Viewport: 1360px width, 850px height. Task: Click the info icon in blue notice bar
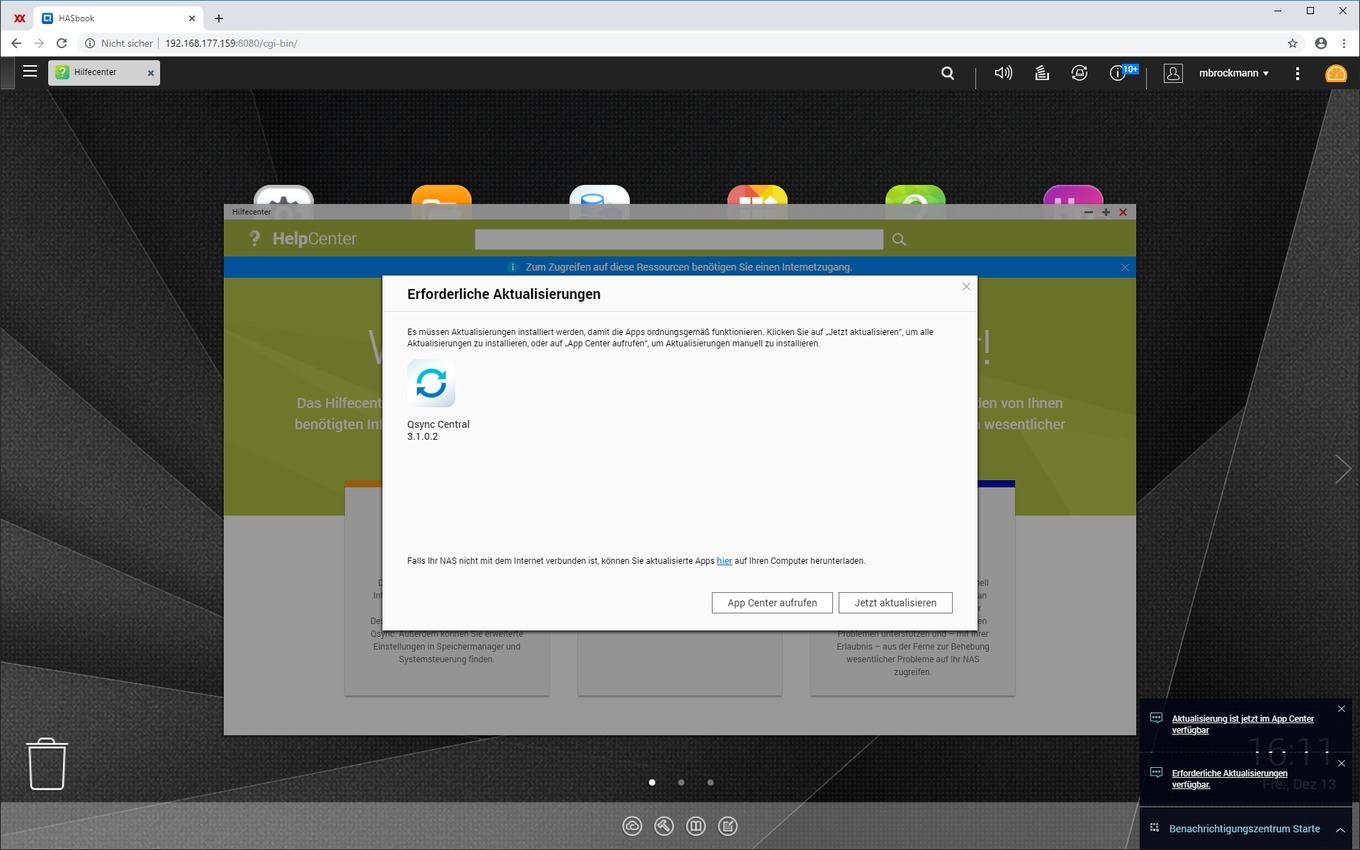click(x=513, y=267)
